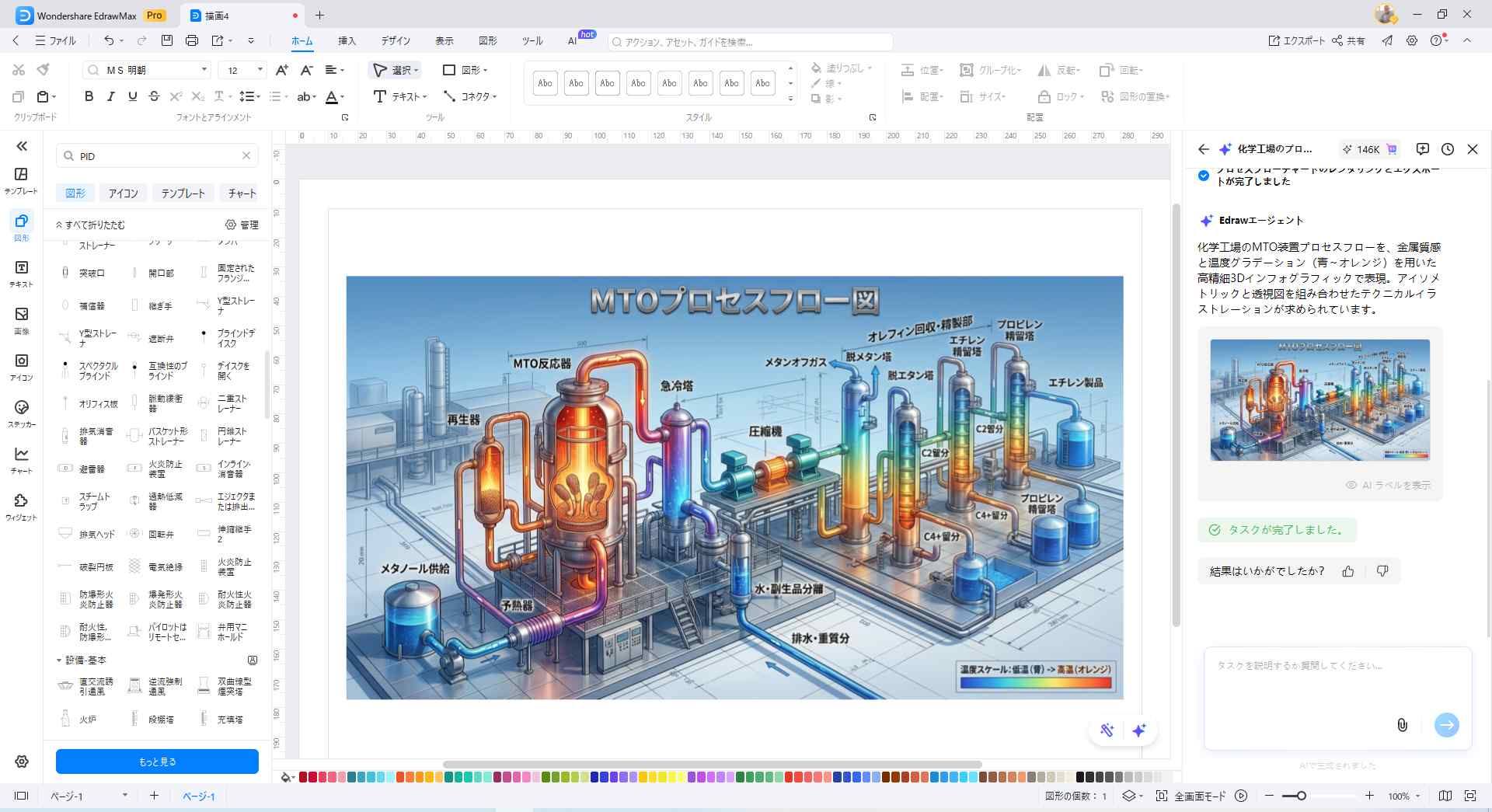Click the AI task description input field
Viewport: 1492px width, 812px height.
pos(1337,684)
